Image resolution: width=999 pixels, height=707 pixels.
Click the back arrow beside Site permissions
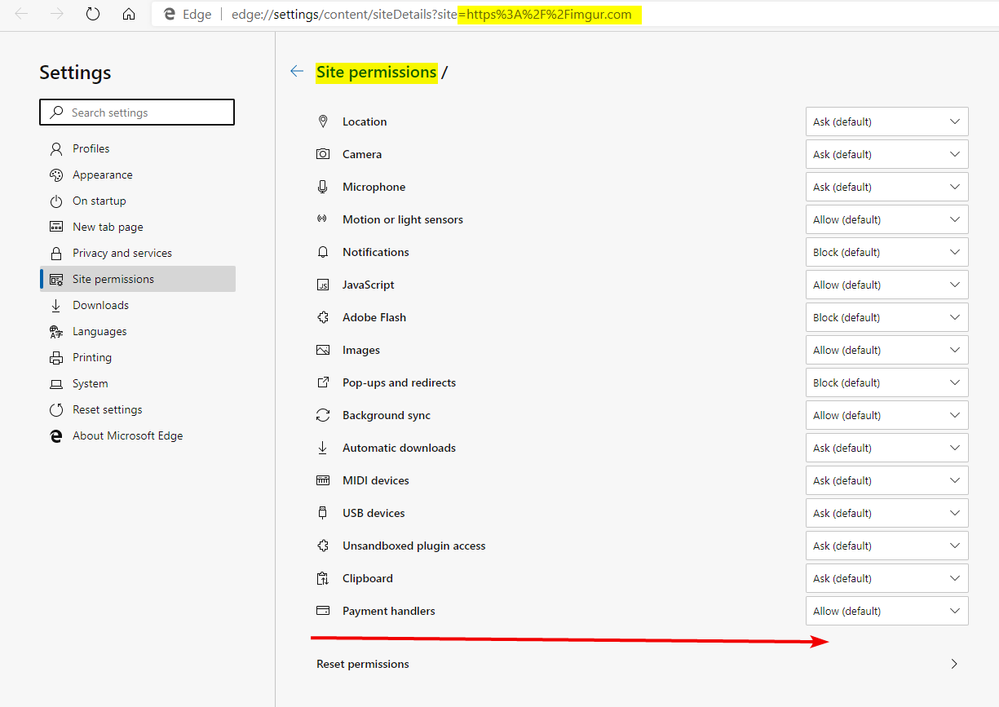coord(297,71)
